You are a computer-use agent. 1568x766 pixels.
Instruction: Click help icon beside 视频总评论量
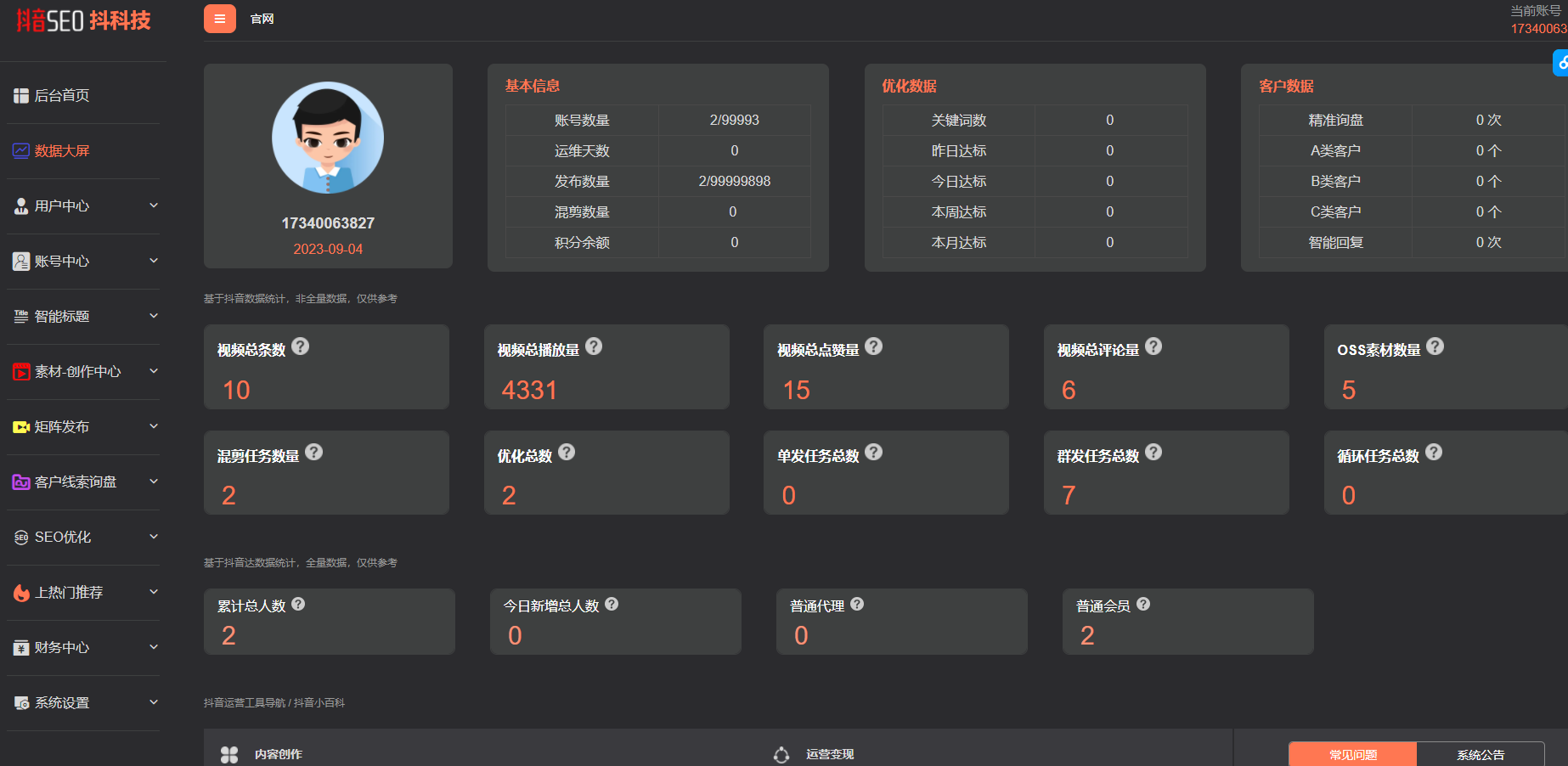click(x=1153, y=346)
